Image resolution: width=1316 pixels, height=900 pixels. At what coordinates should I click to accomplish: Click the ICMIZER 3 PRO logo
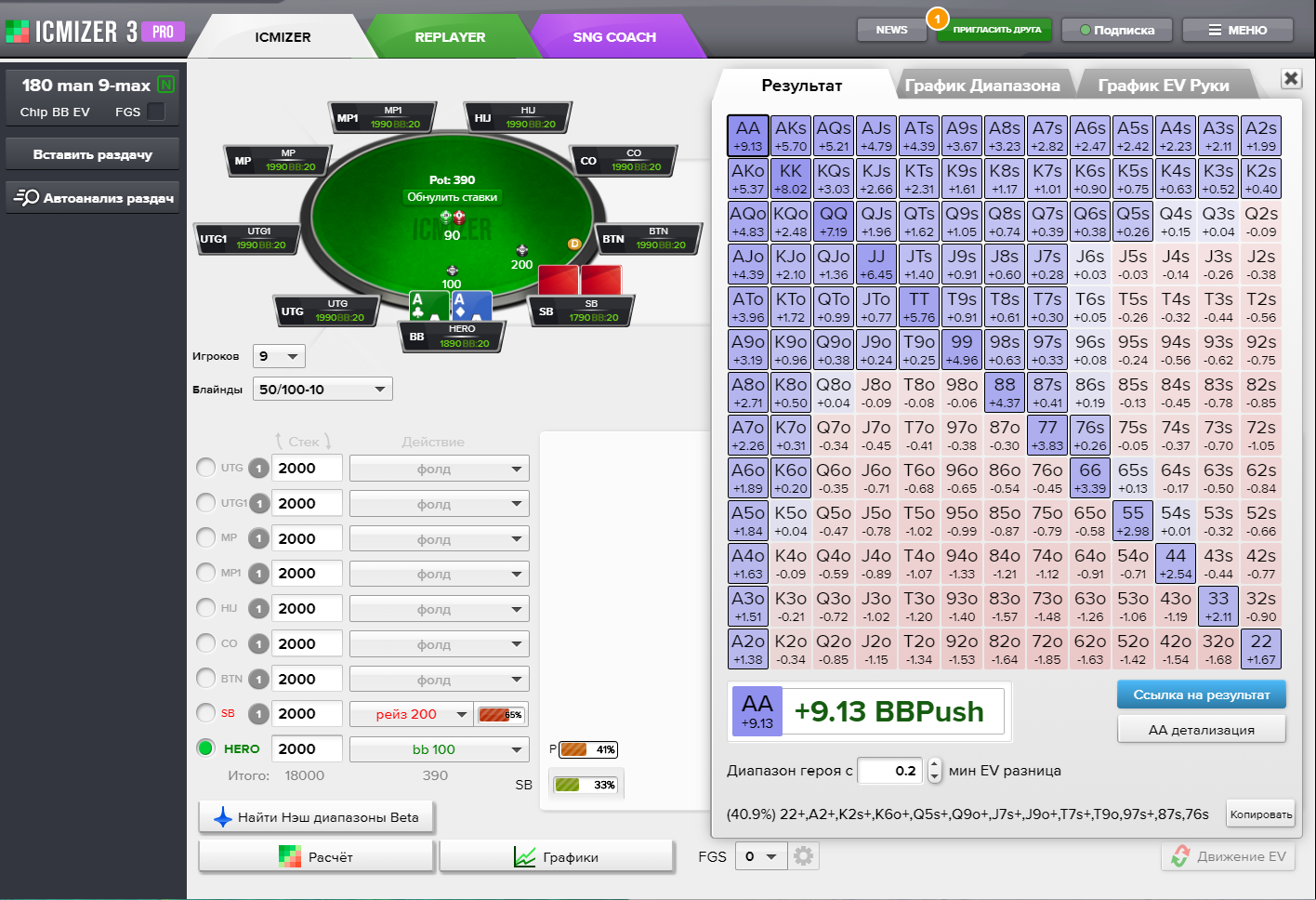pyautogui.click(x=95, y=32)
